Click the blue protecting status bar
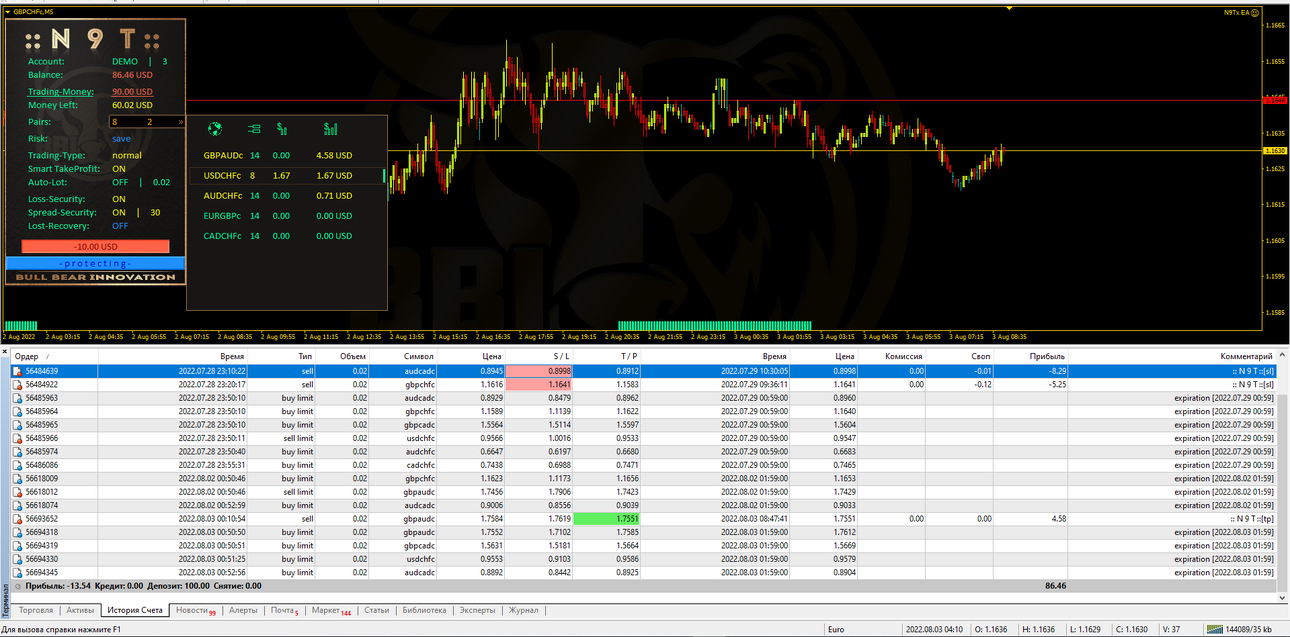Screen dimensions: 1290x637 [x=95, y=263]
